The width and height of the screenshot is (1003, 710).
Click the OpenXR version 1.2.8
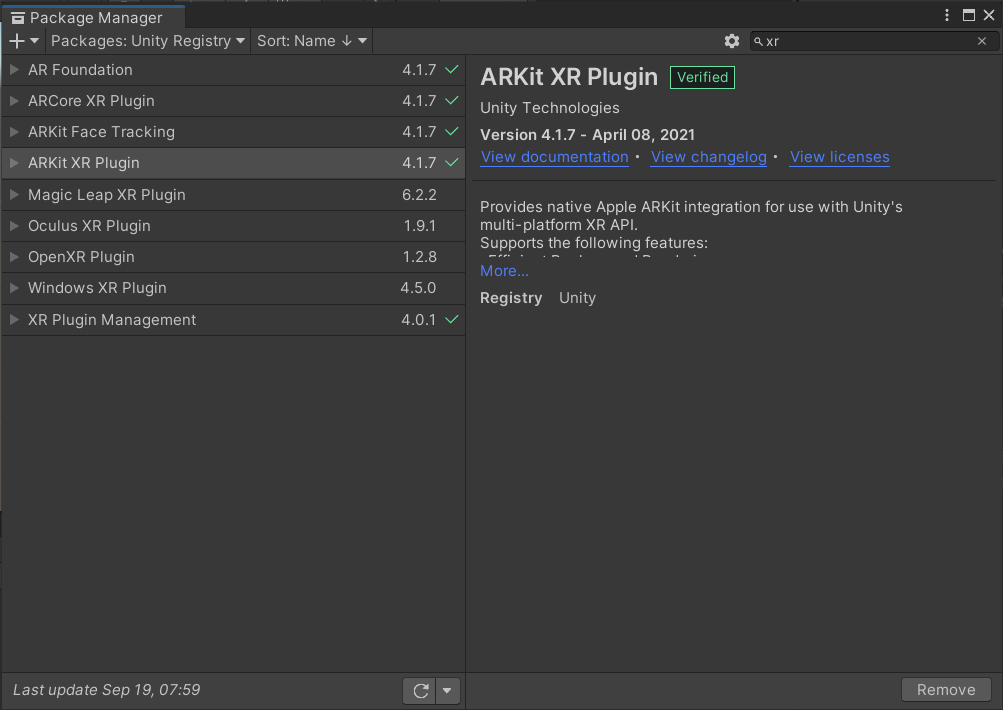tap(420, 256)
